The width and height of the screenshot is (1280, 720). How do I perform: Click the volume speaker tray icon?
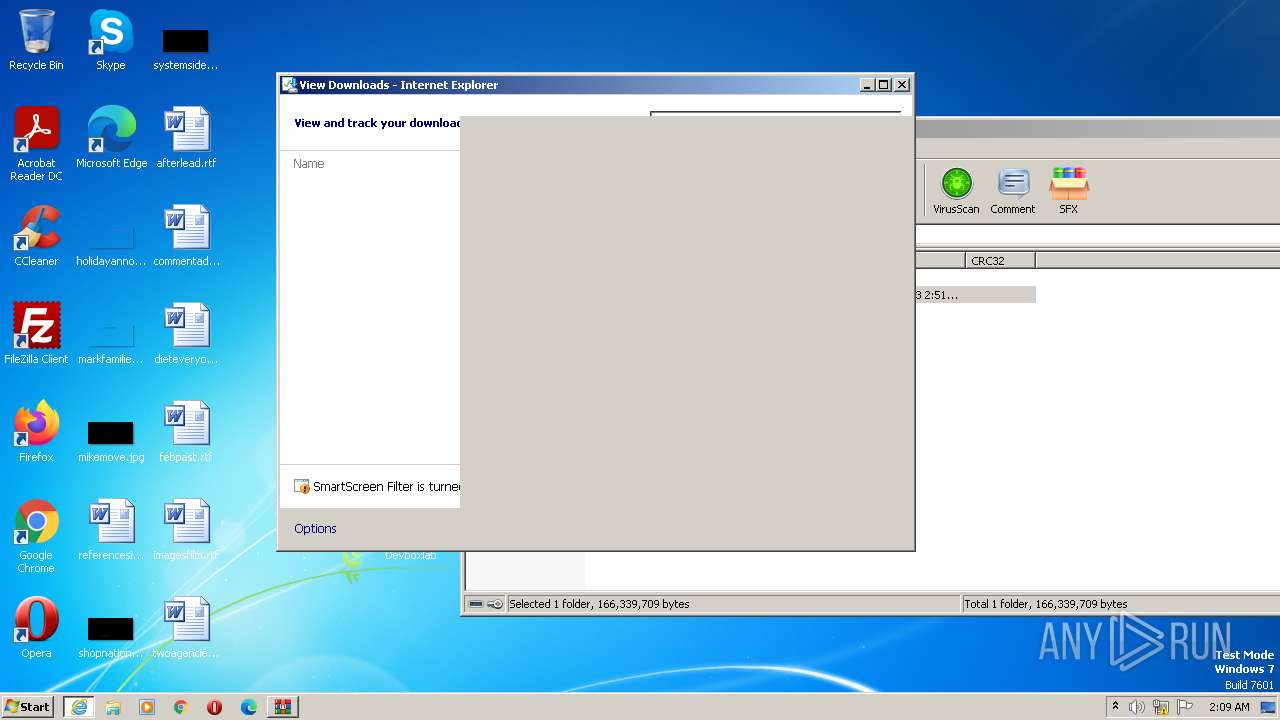pyautogui.click(x=1137, y=707)
